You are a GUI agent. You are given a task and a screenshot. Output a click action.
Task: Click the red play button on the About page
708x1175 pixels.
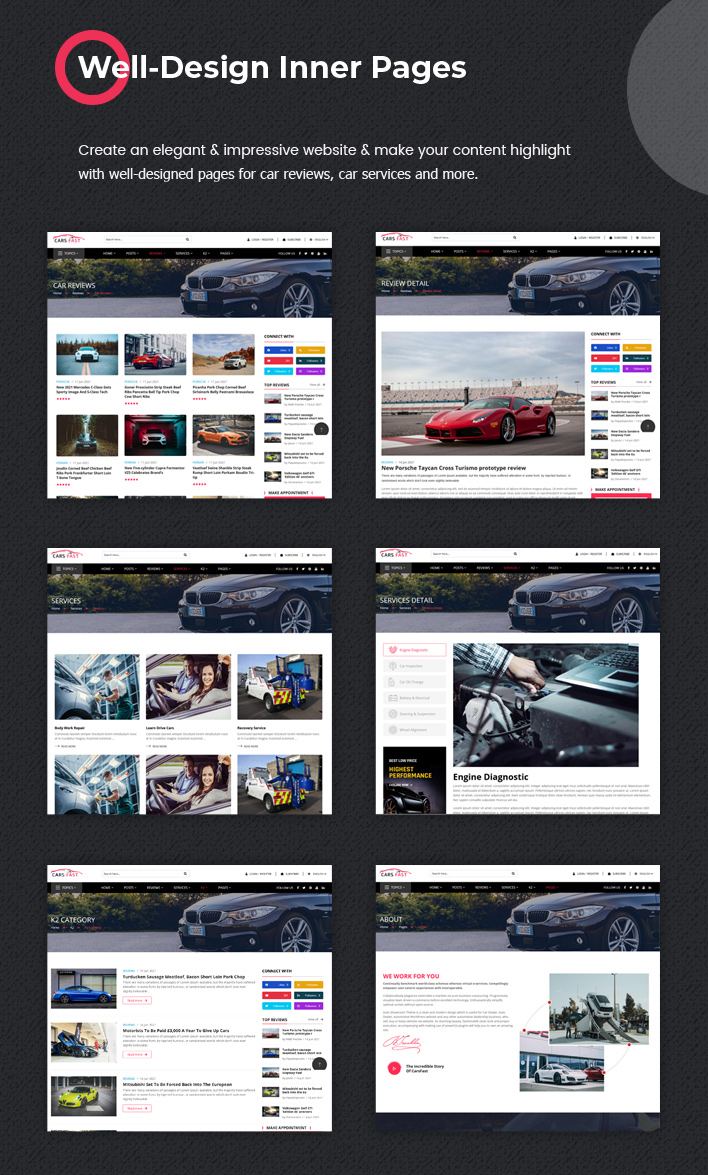(x=393, y=1068)
